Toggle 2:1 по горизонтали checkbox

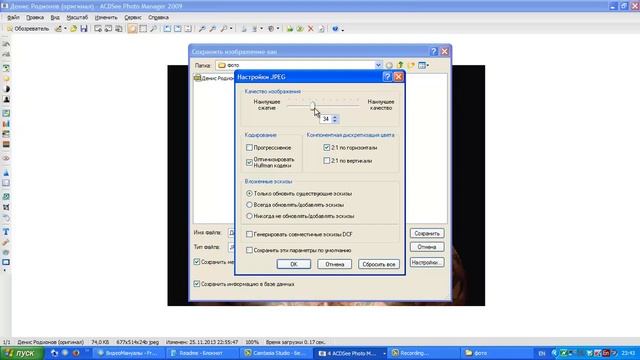[327, 147]
